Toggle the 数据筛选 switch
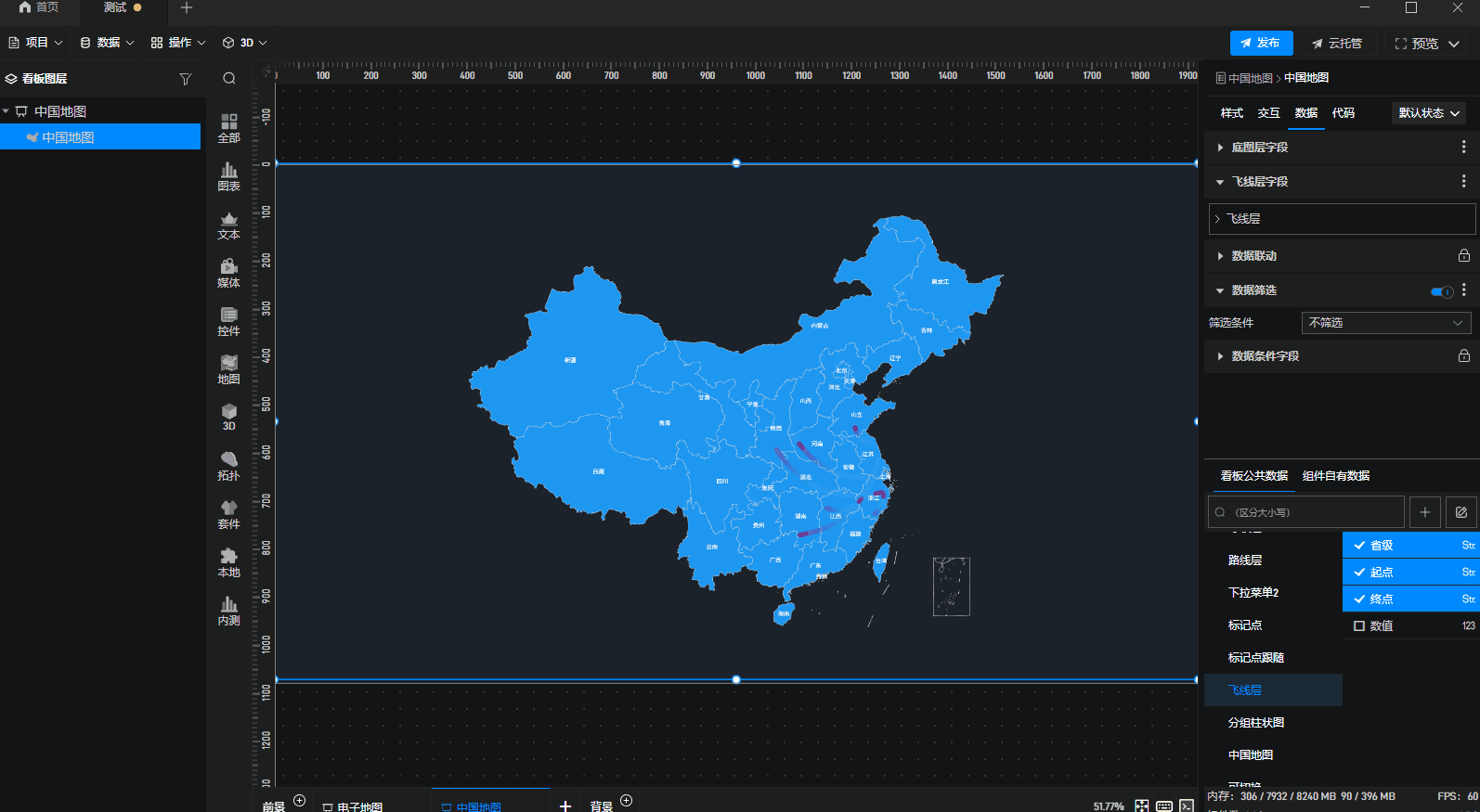The width and height of the screenshot is (1480, 812). (1442, 291)
